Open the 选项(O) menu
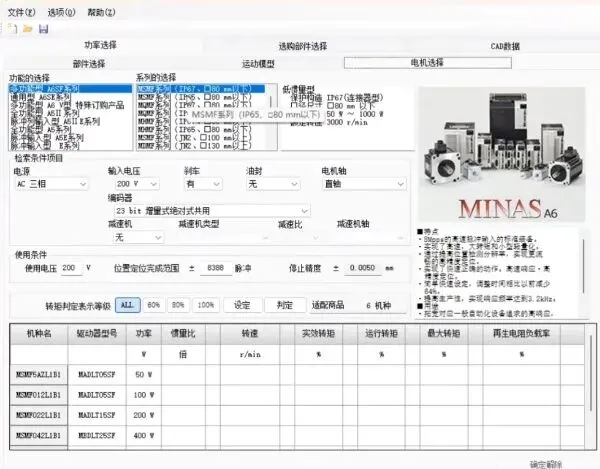The width and height of the screenshot is (600, 469). [62, 13]
